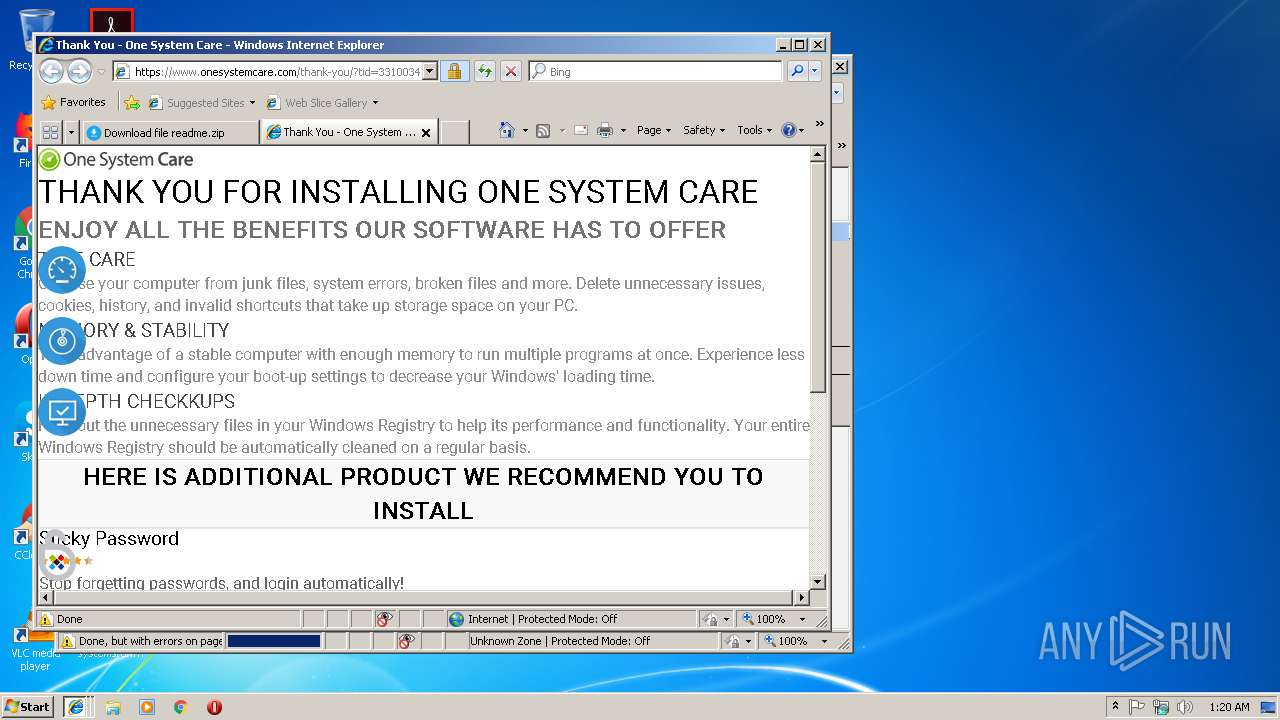This screenshot has width=1280, height=720.
Task: Click the In-Depth Checkups monitor icon
Action: click(62, 411)
